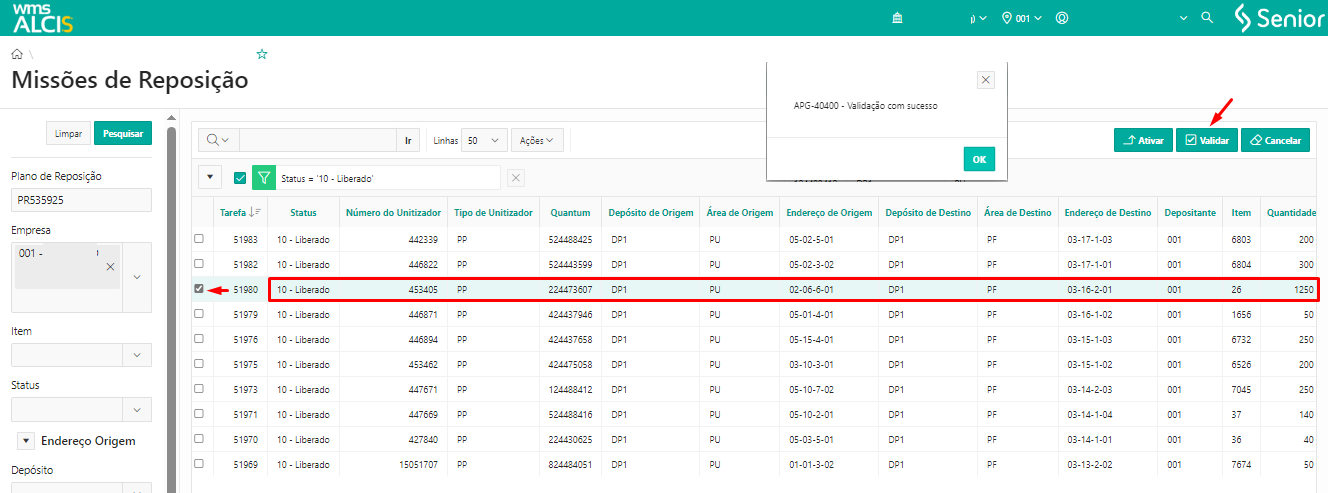Mark page as favorite with star icon
Screen dimensions: 1328x493
262,54
